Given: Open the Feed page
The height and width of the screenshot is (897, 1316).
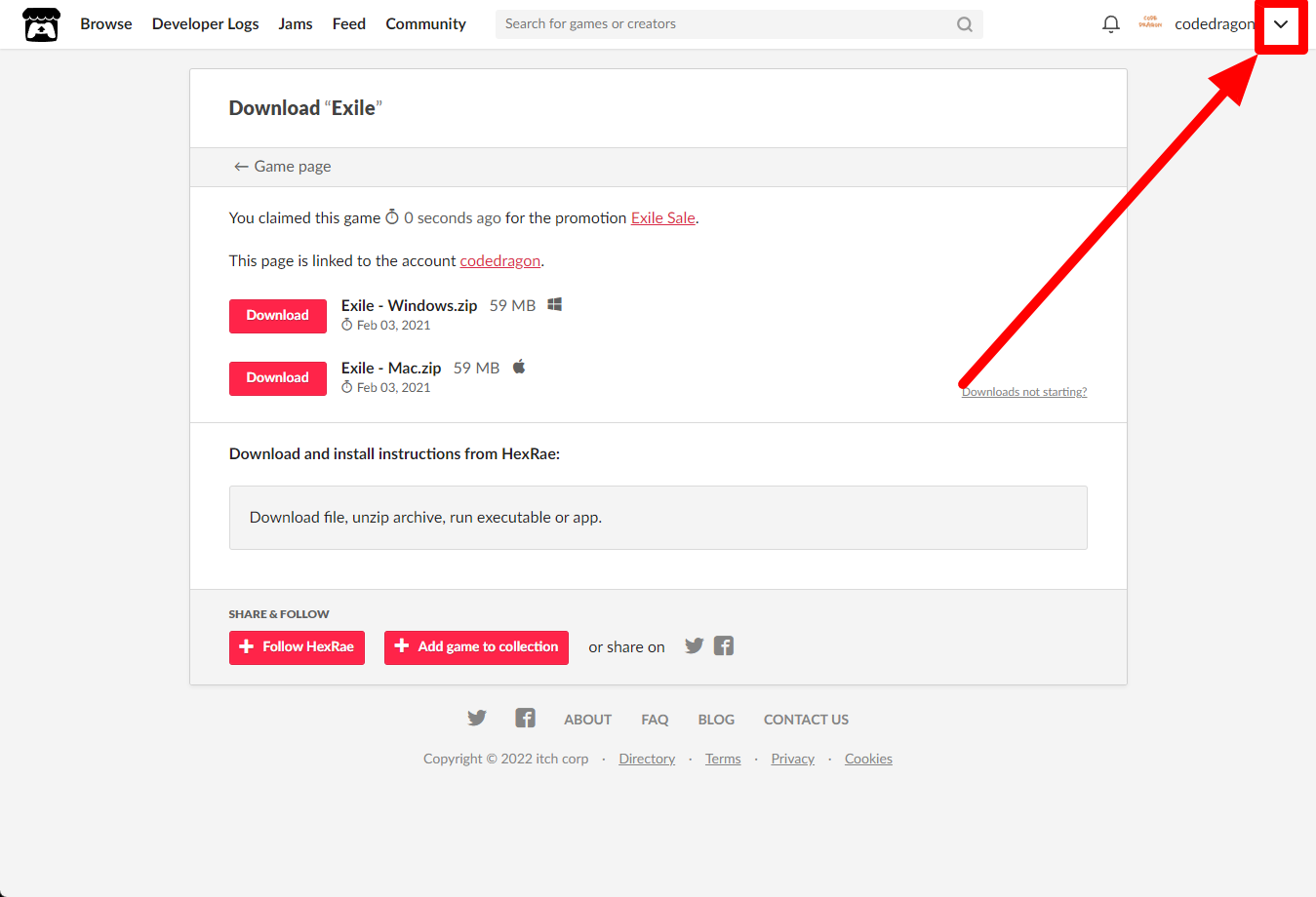Looking at the screenshot, I should (348, 24).
